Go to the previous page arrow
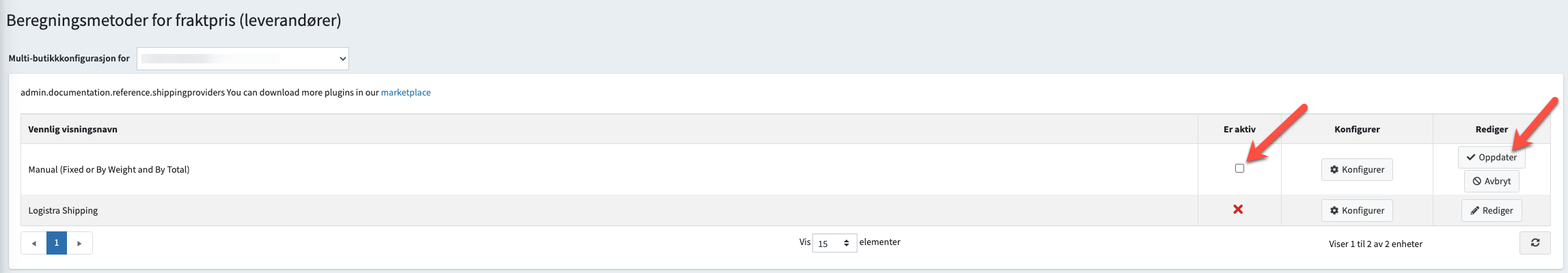Screen dimensions: 1568x273 (33, 244)
